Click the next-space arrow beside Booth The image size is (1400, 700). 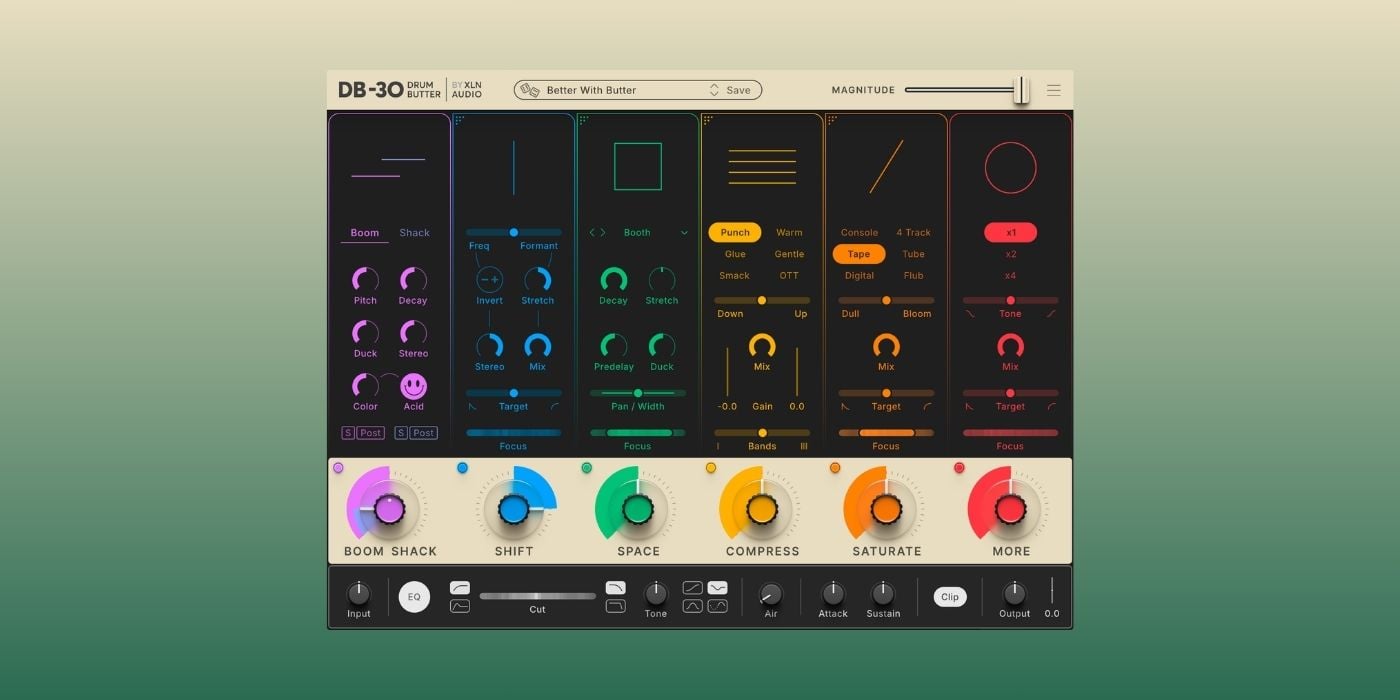(601, 232)
